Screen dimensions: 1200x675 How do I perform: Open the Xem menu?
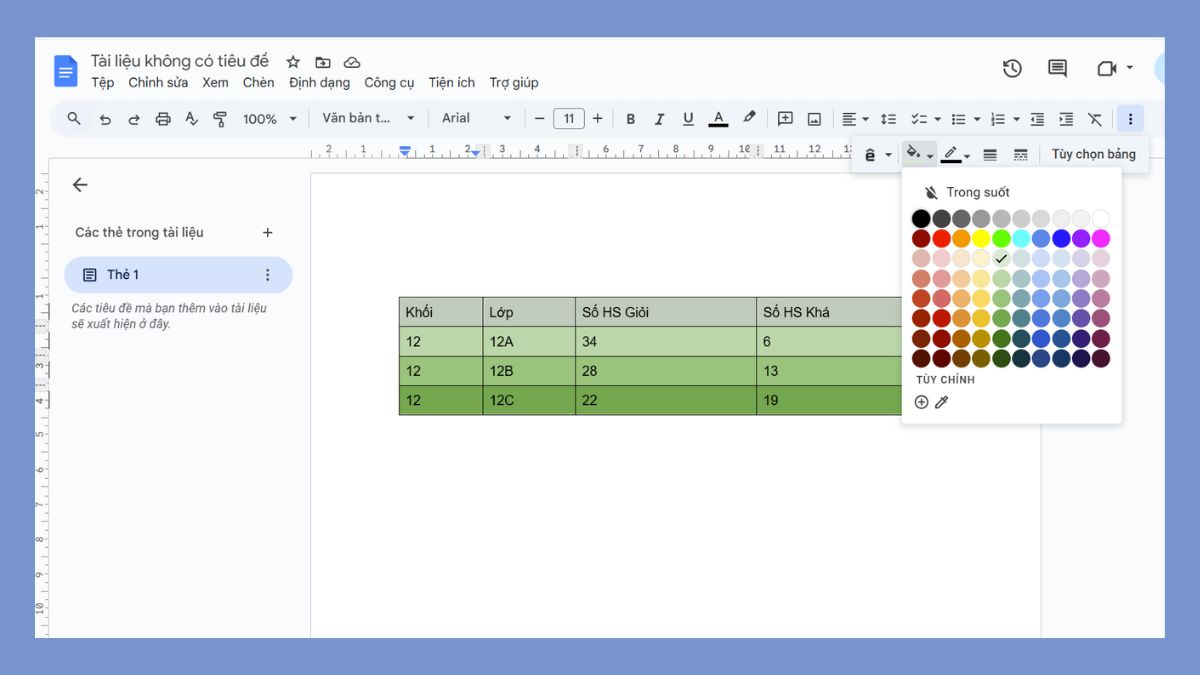[215, 83]
